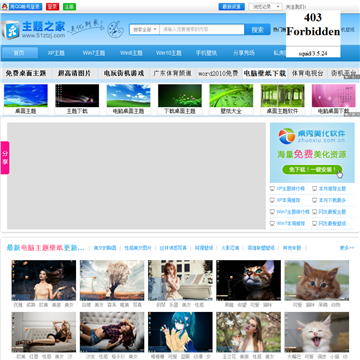Image resolution: width=360 pixels, height=360 pixels.
Task: Open the woman among blossoms thumbnail
Action: 248,332
